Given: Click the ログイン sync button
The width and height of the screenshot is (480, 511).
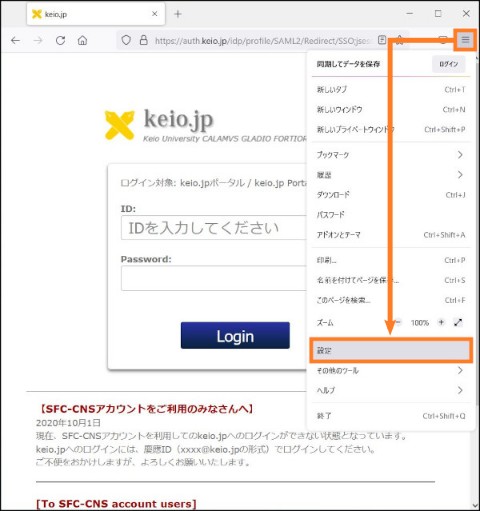Looking at the screenshot, I should [x=449, y=64].
